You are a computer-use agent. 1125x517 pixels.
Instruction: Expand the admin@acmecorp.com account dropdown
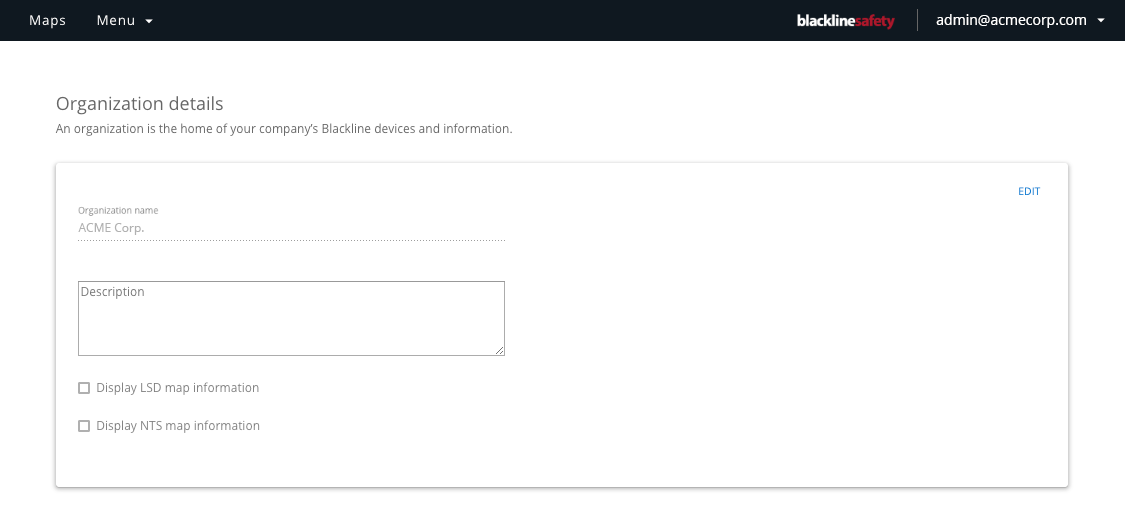pos(1020,21)
